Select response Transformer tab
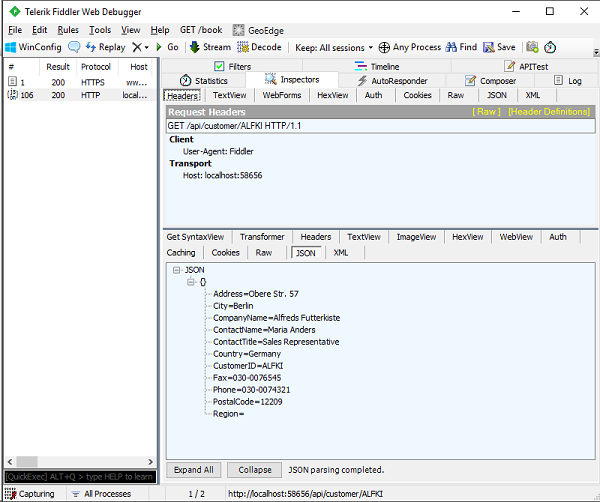Viewport: 600px width, 502px height. click(262, 237)
